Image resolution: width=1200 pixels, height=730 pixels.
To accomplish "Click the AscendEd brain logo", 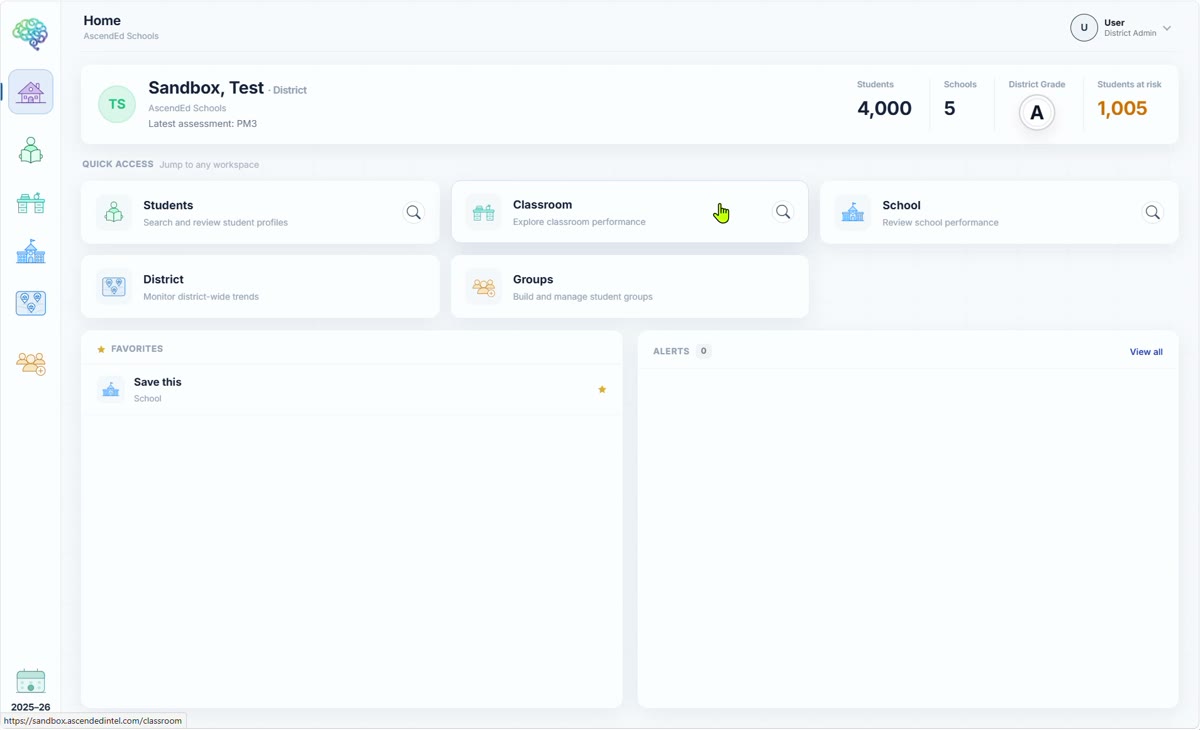I will (30, 34).
